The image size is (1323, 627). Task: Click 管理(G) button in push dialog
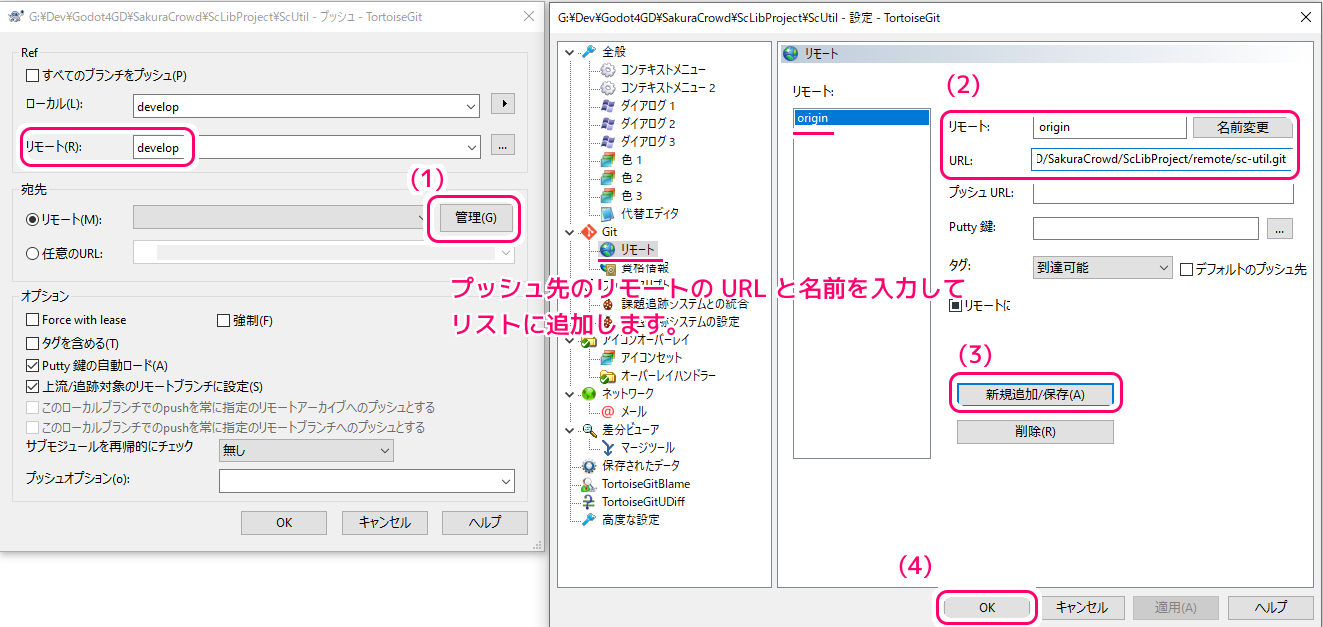point(475,218)
